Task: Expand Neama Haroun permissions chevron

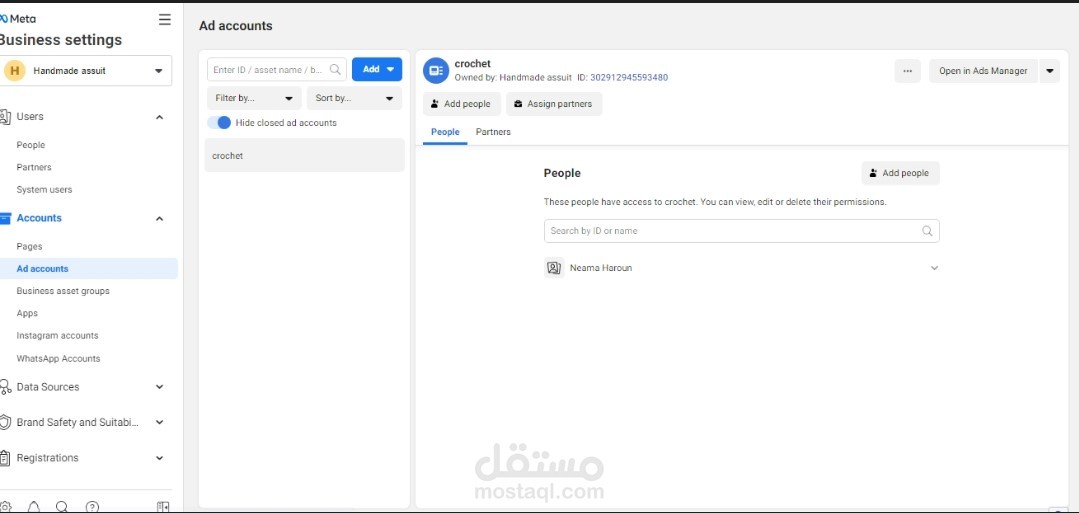Action: click(x=934, y=268)
